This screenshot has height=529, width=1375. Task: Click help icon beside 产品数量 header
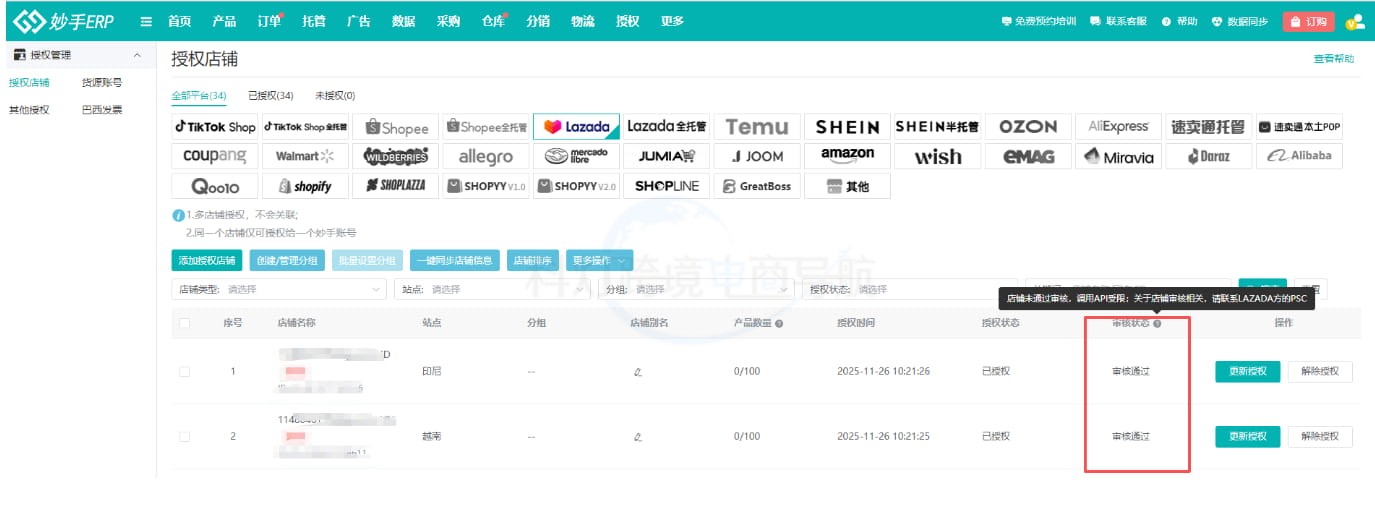coord(779,323)
